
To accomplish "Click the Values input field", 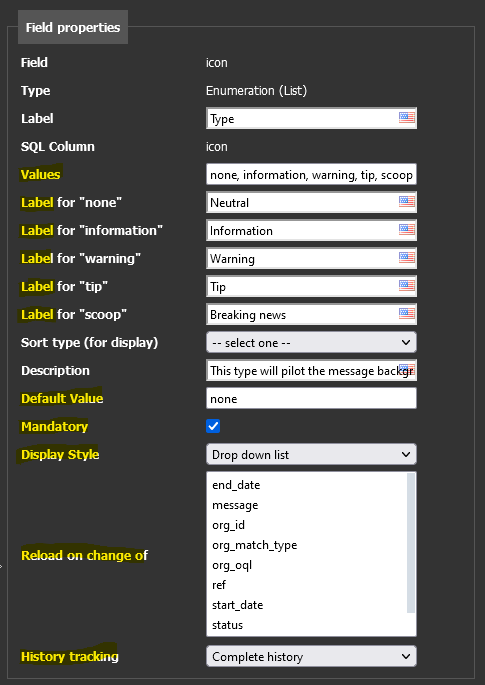I will (311, 175).
